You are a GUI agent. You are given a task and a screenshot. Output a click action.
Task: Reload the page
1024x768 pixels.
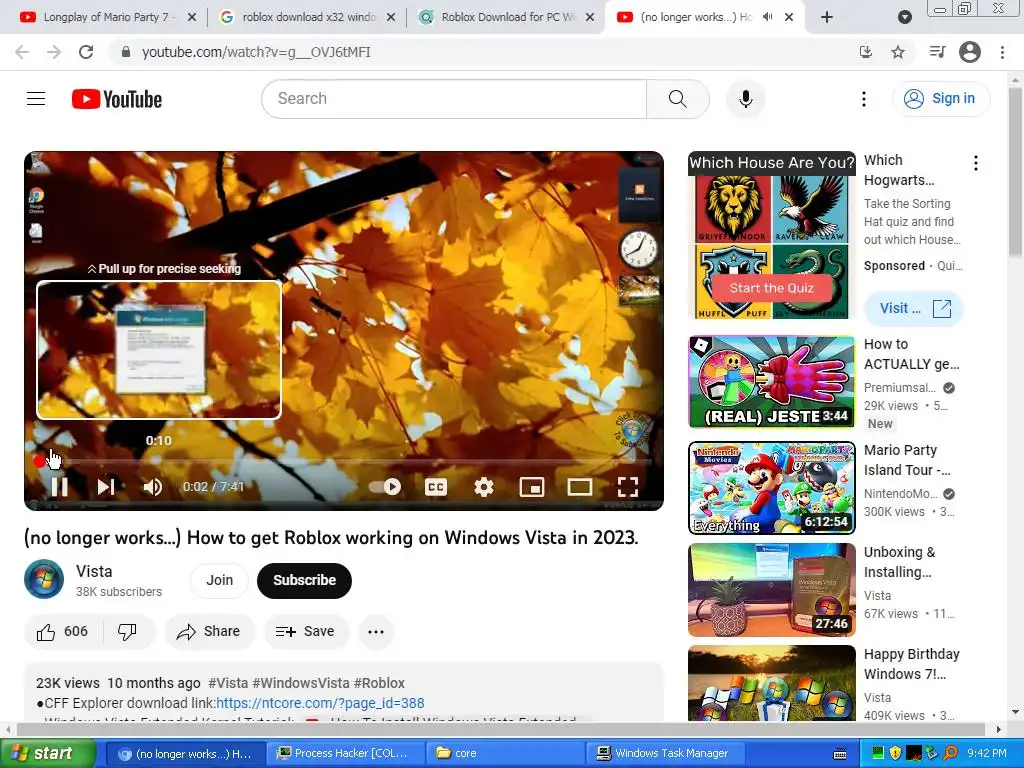point(86,52)
